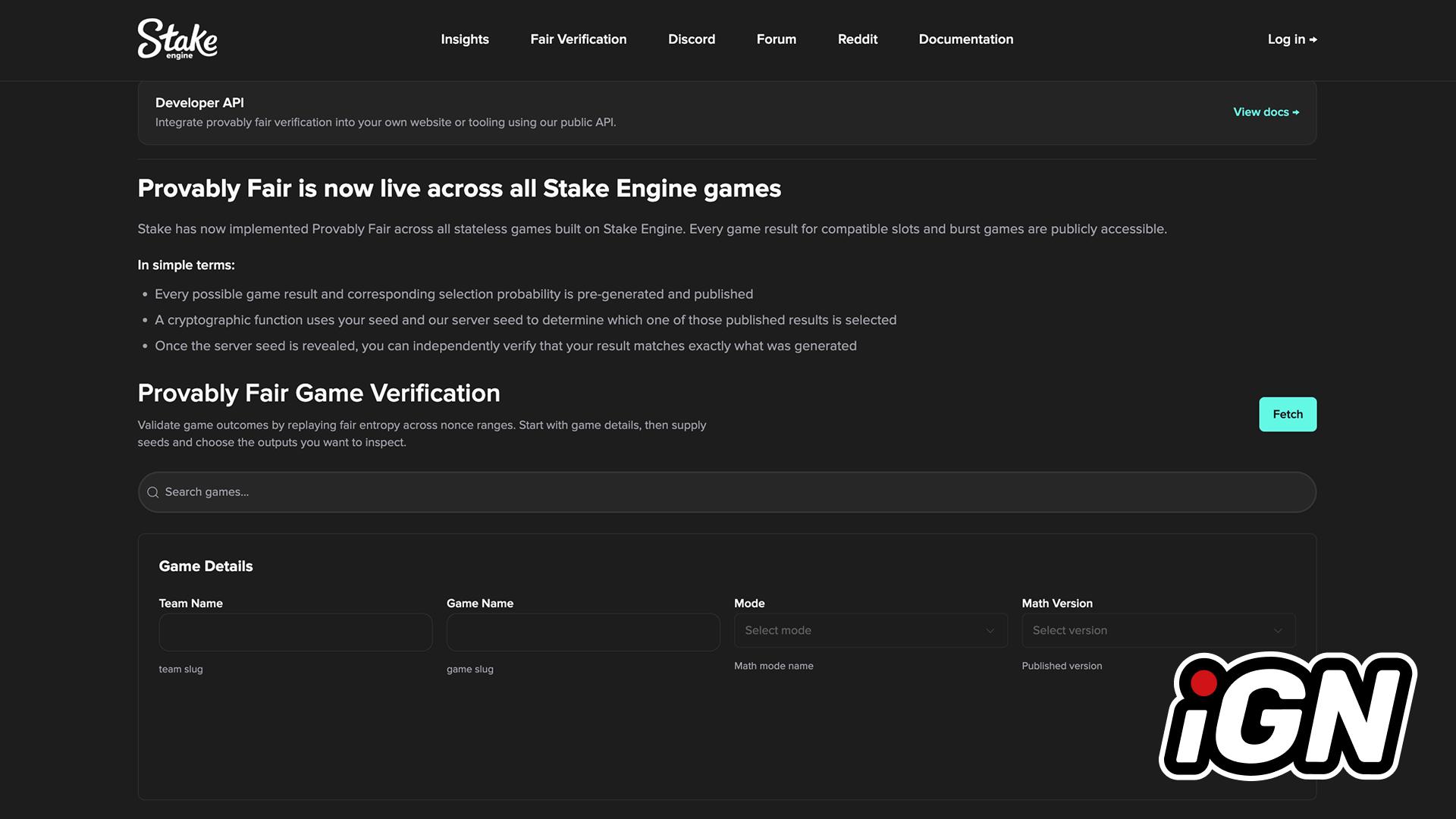Click the chevron on the Math Version selector
This screenshot has height=819, width=1456.
(x=1277, y=630)
